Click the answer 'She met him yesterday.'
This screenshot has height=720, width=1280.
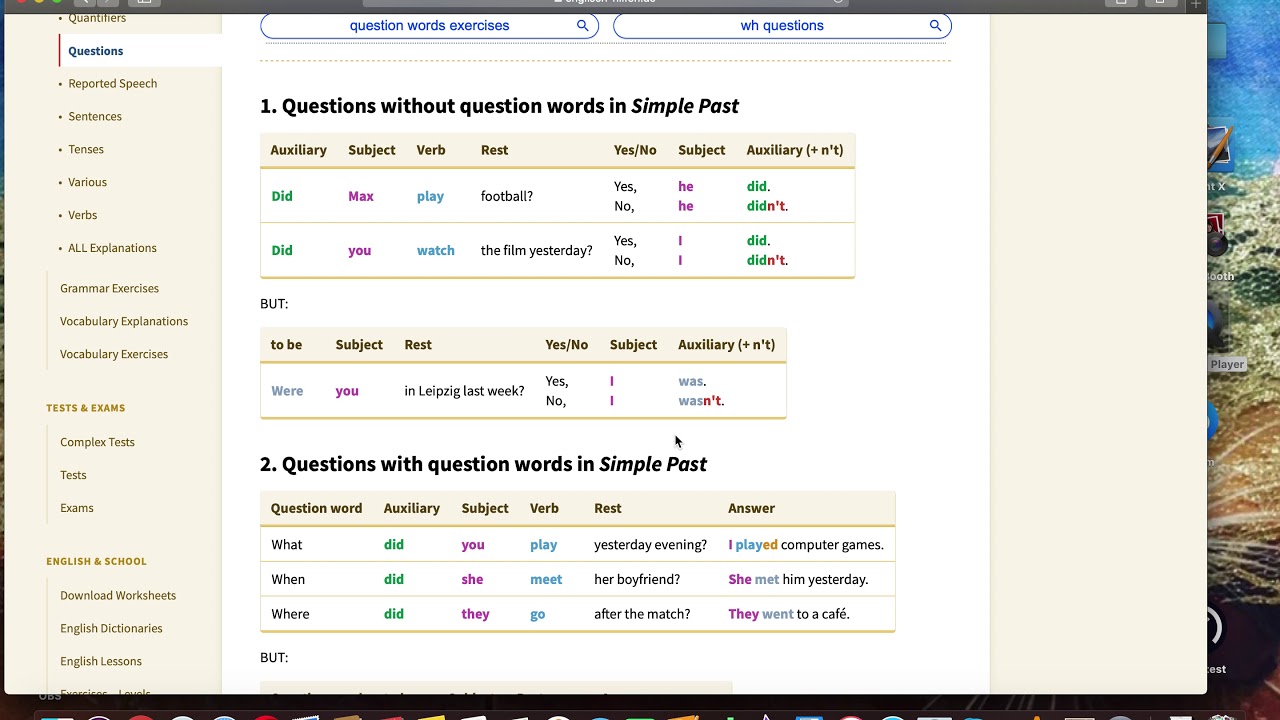[x=798, y=579]
